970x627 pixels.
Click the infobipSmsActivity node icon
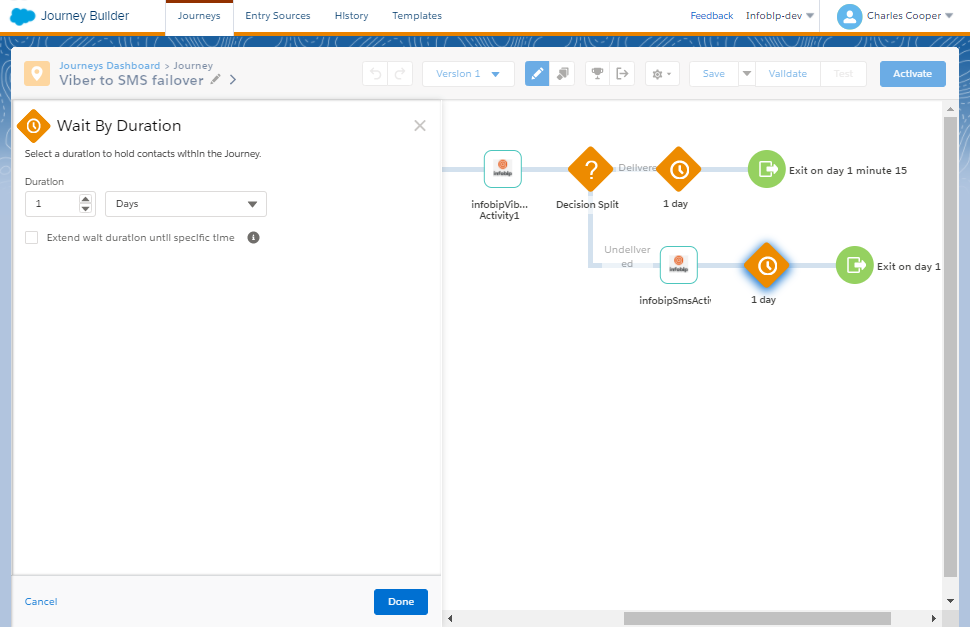pos(678,266)
